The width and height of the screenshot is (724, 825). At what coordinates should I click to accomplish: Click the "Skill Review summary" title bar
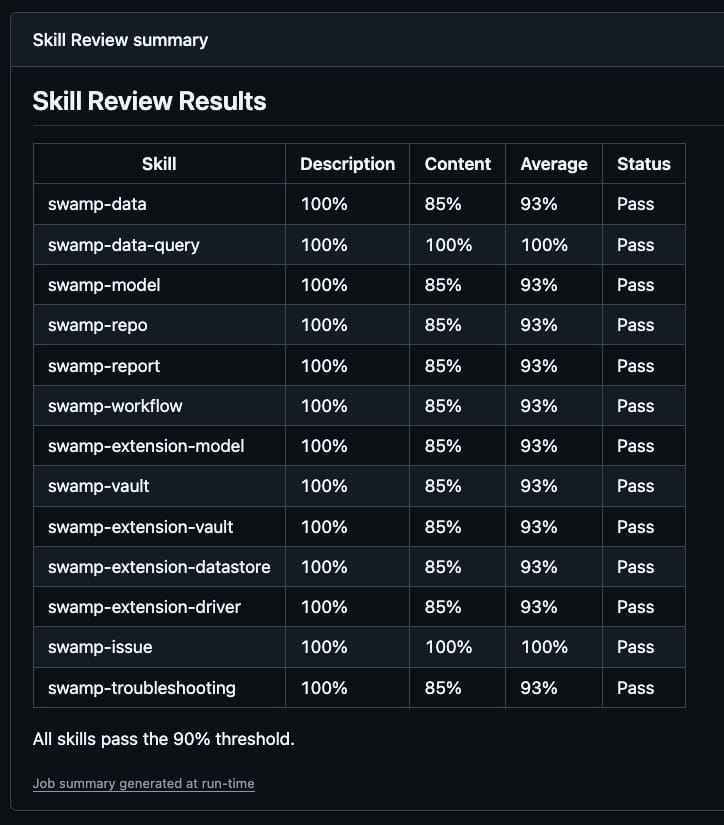click(120, 40)
